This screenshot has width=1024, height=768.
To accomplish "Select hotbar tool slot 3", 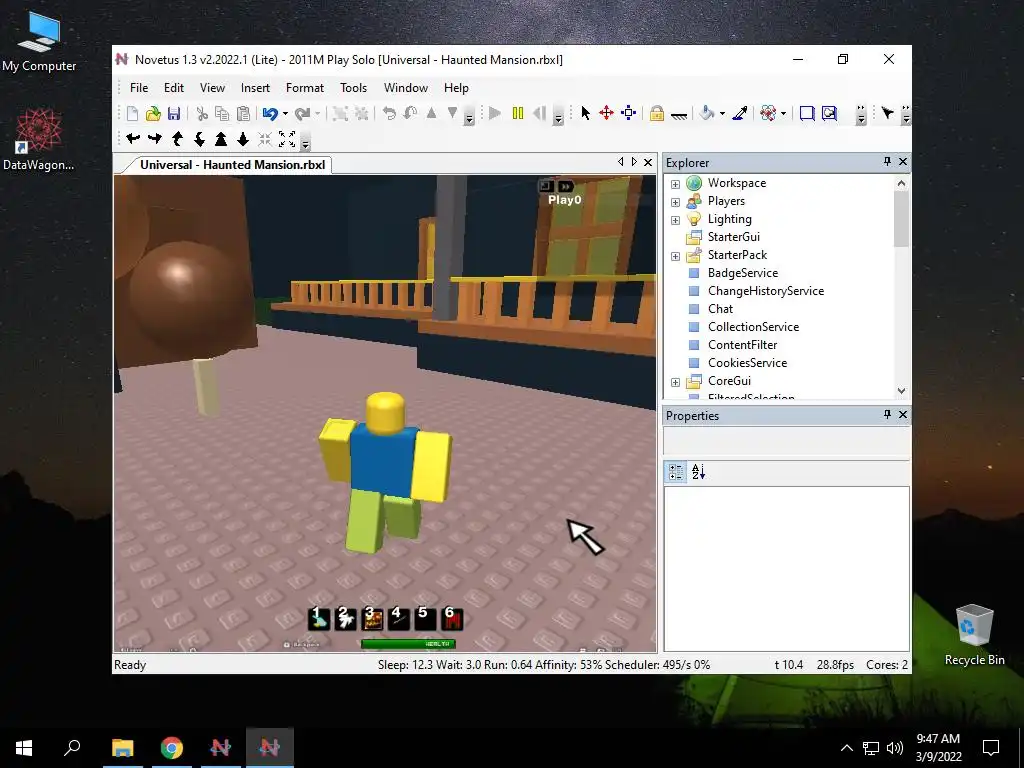I will coord(372,618).
